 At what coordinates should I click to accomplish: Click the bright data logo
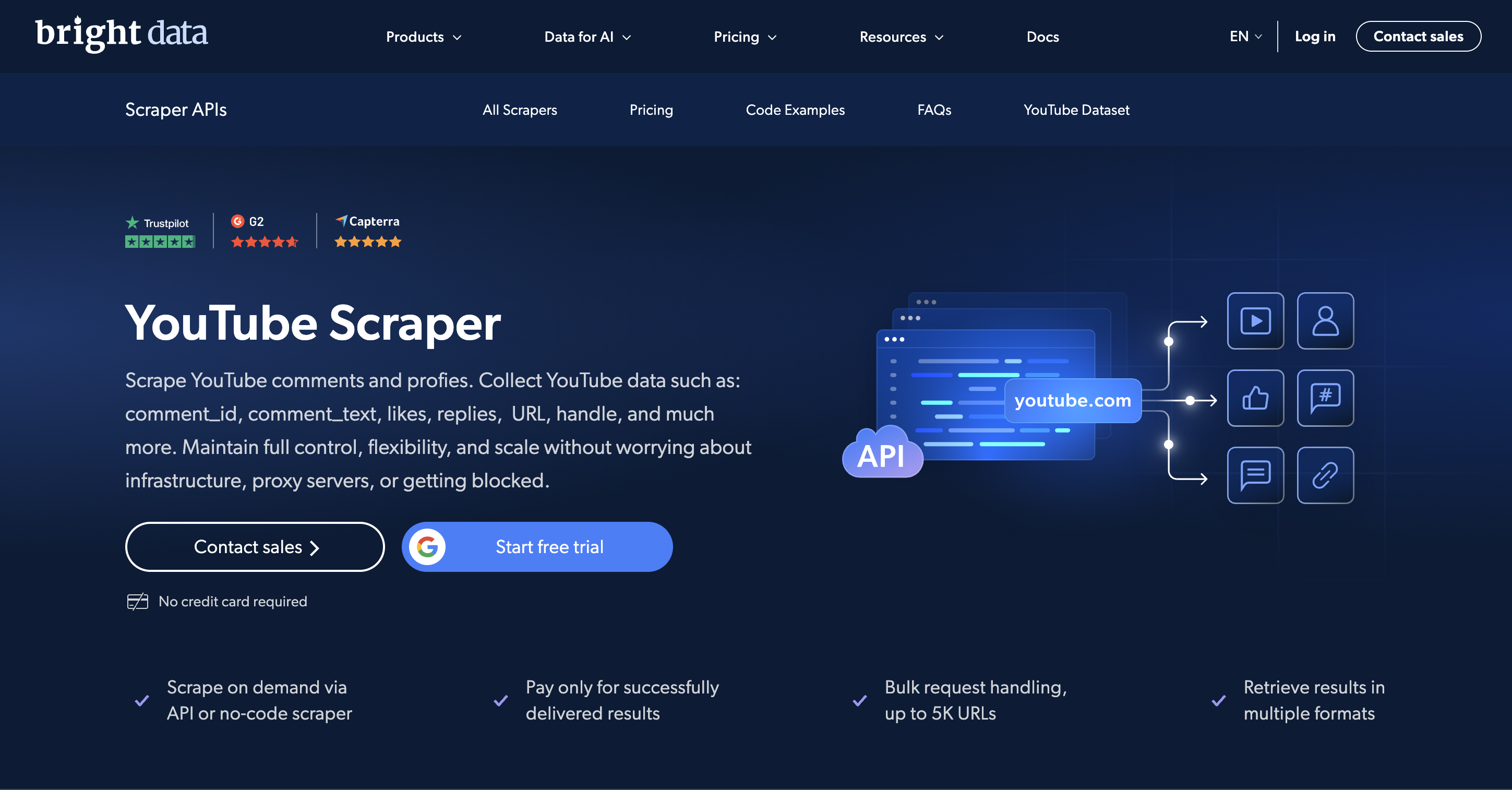click(x=121, y=33)
